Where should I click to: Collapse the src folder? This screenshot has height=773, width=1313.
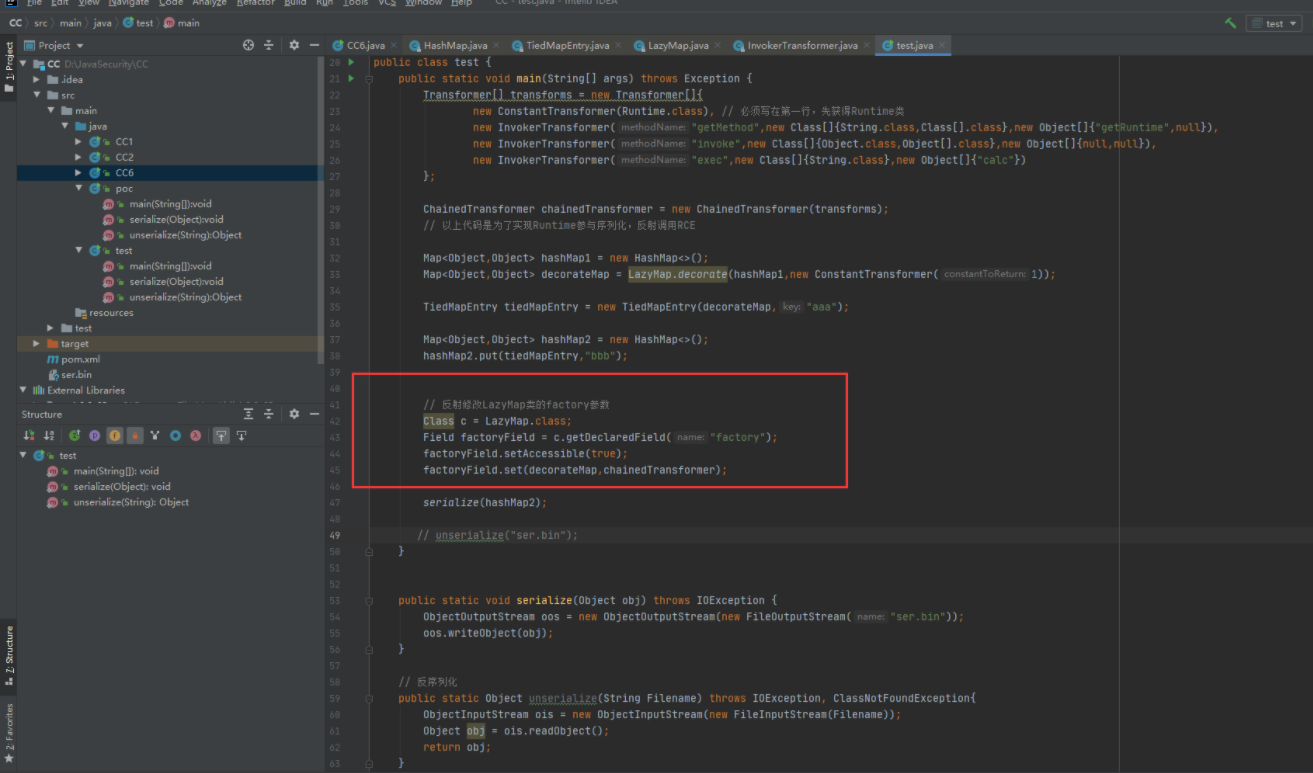point(37,95)
